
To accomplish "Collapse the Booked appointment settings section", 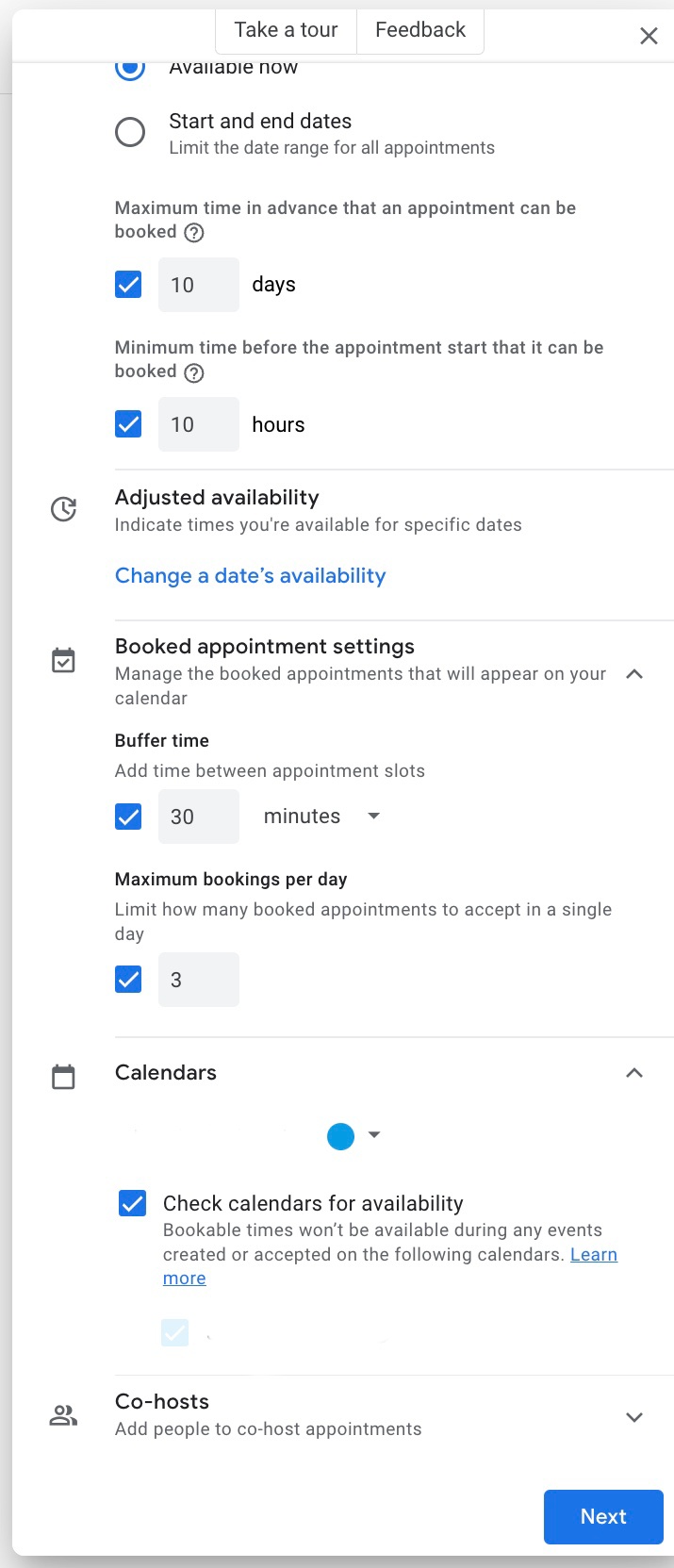I will (x=634, y=674).
